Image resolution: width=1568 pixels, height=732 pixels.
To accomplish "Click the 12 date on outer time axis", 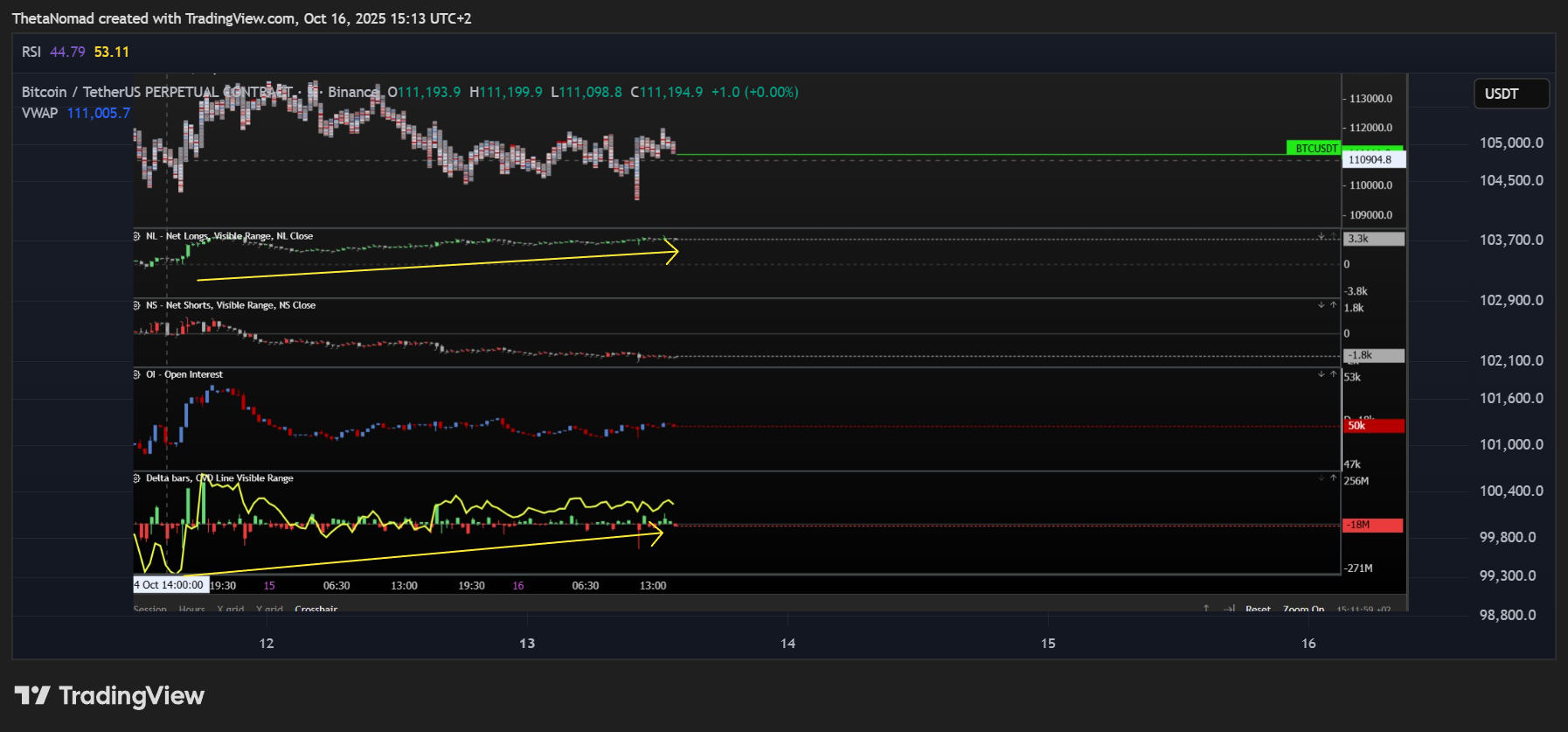I will click(267, 644).
